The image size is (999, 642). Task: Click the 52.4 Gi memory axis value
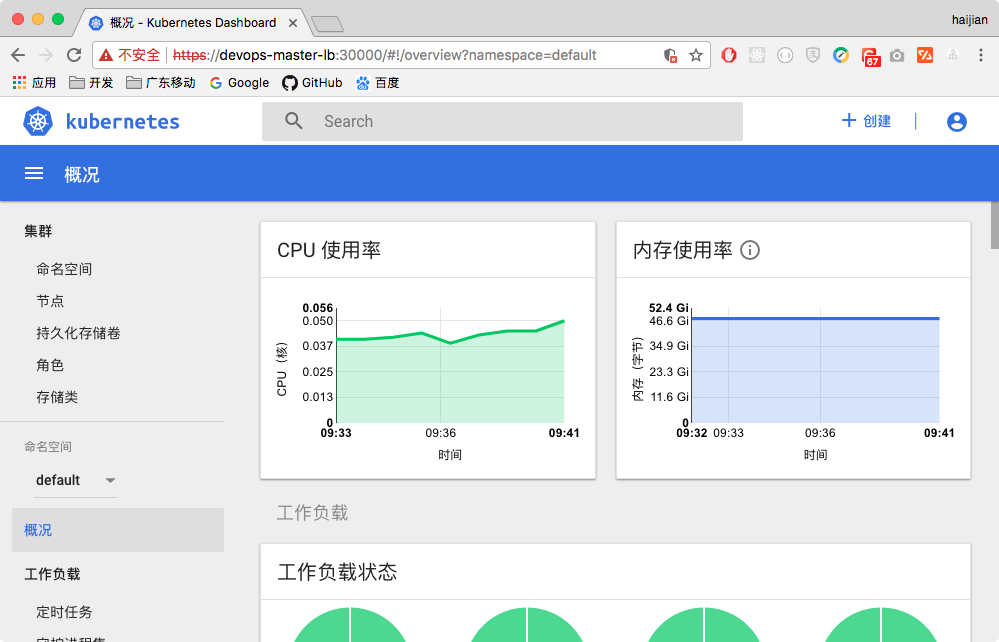(668, 308)
